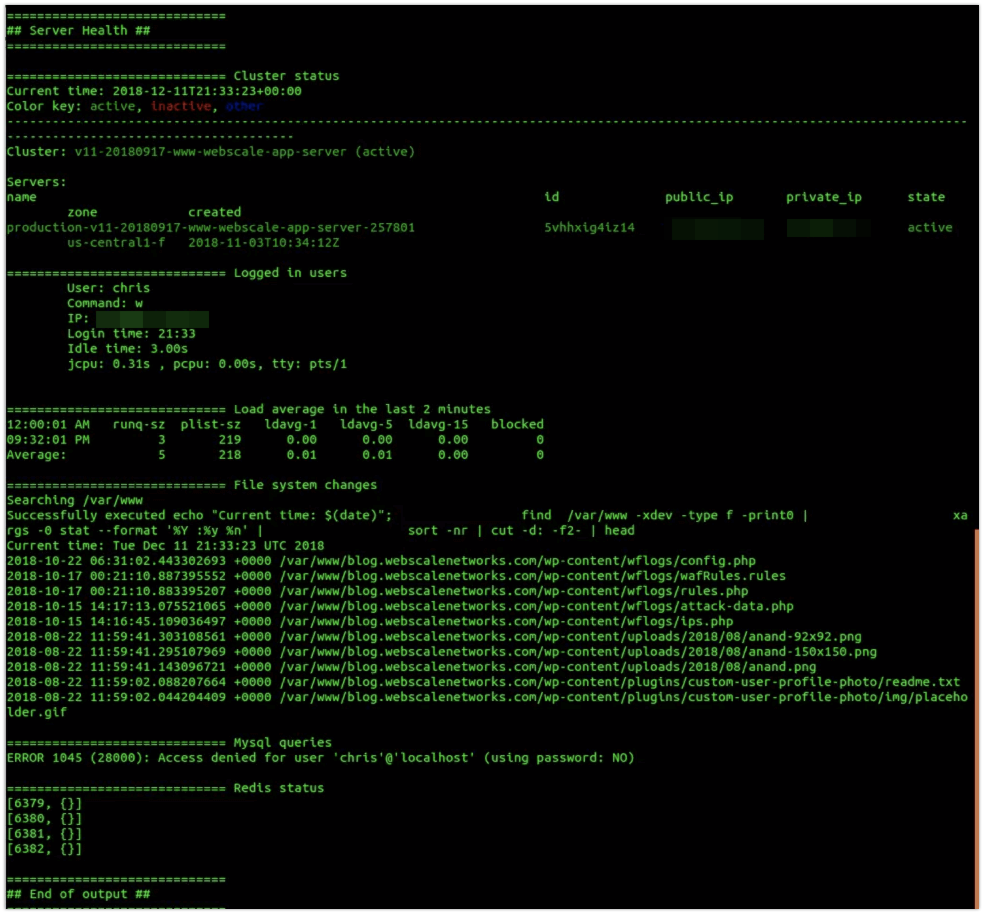
Task: Click the "ldavg-15" load average column header
Action: 438,424
